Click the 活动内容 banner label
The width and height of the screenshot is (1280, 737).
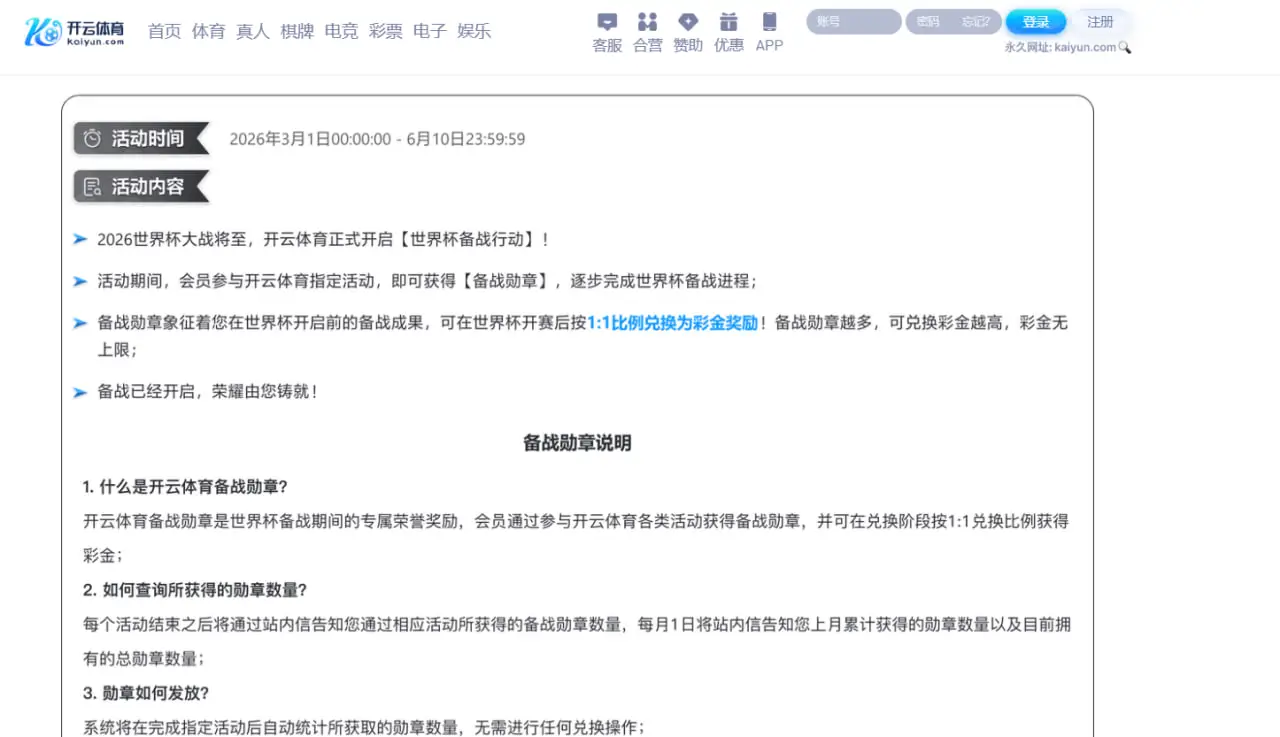coord(142,186)
